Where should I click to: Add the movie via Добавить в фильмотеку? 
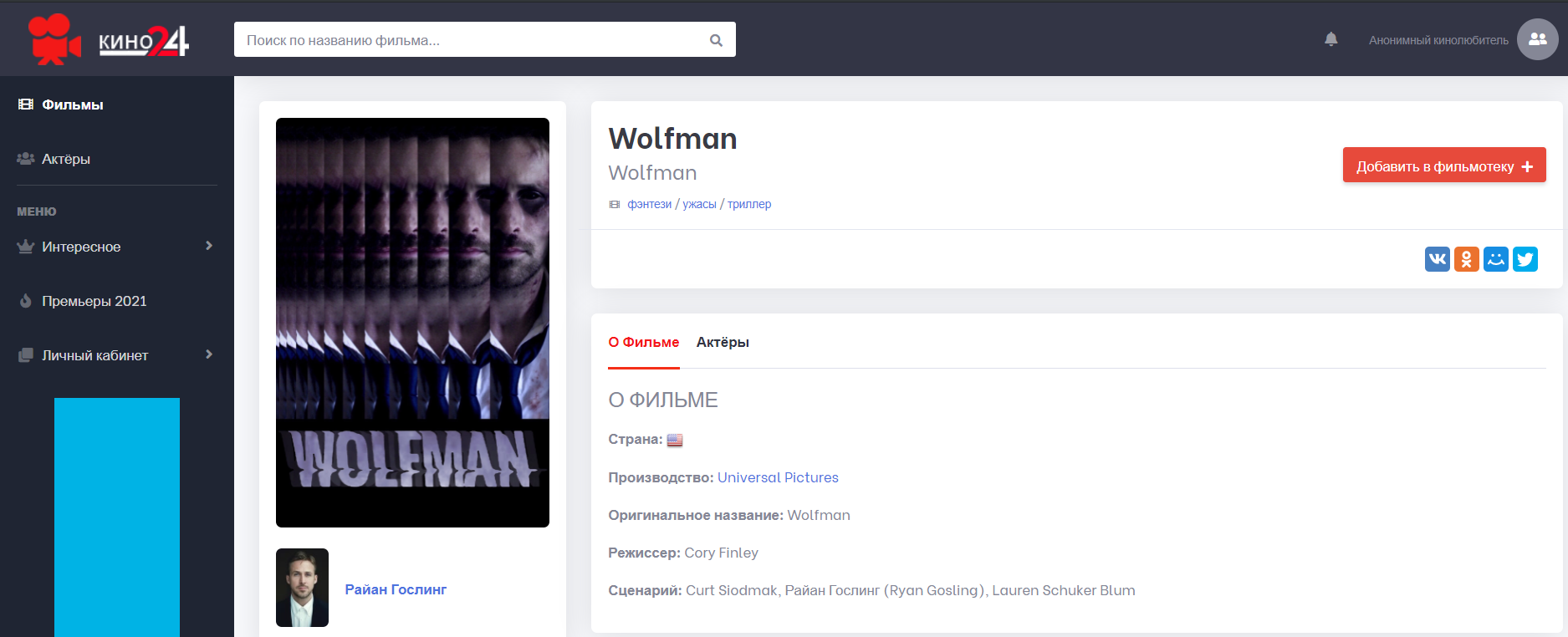pos(1444,166)
